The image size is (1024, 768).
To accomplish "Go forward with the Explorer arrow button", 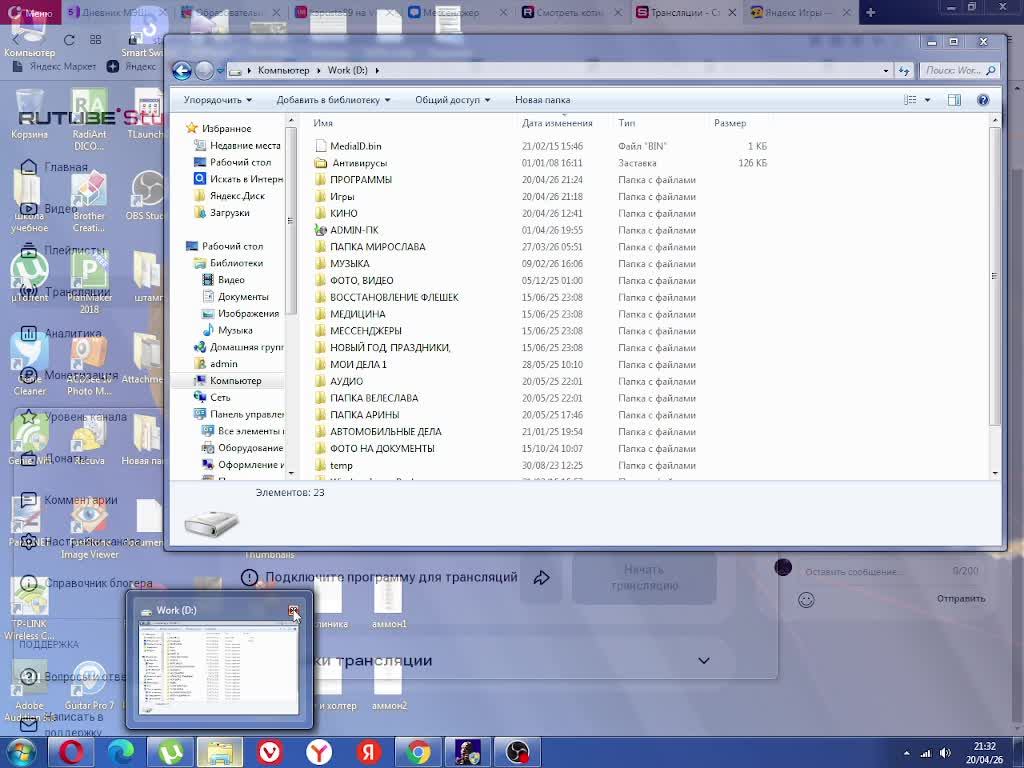I will coord(204,70).
